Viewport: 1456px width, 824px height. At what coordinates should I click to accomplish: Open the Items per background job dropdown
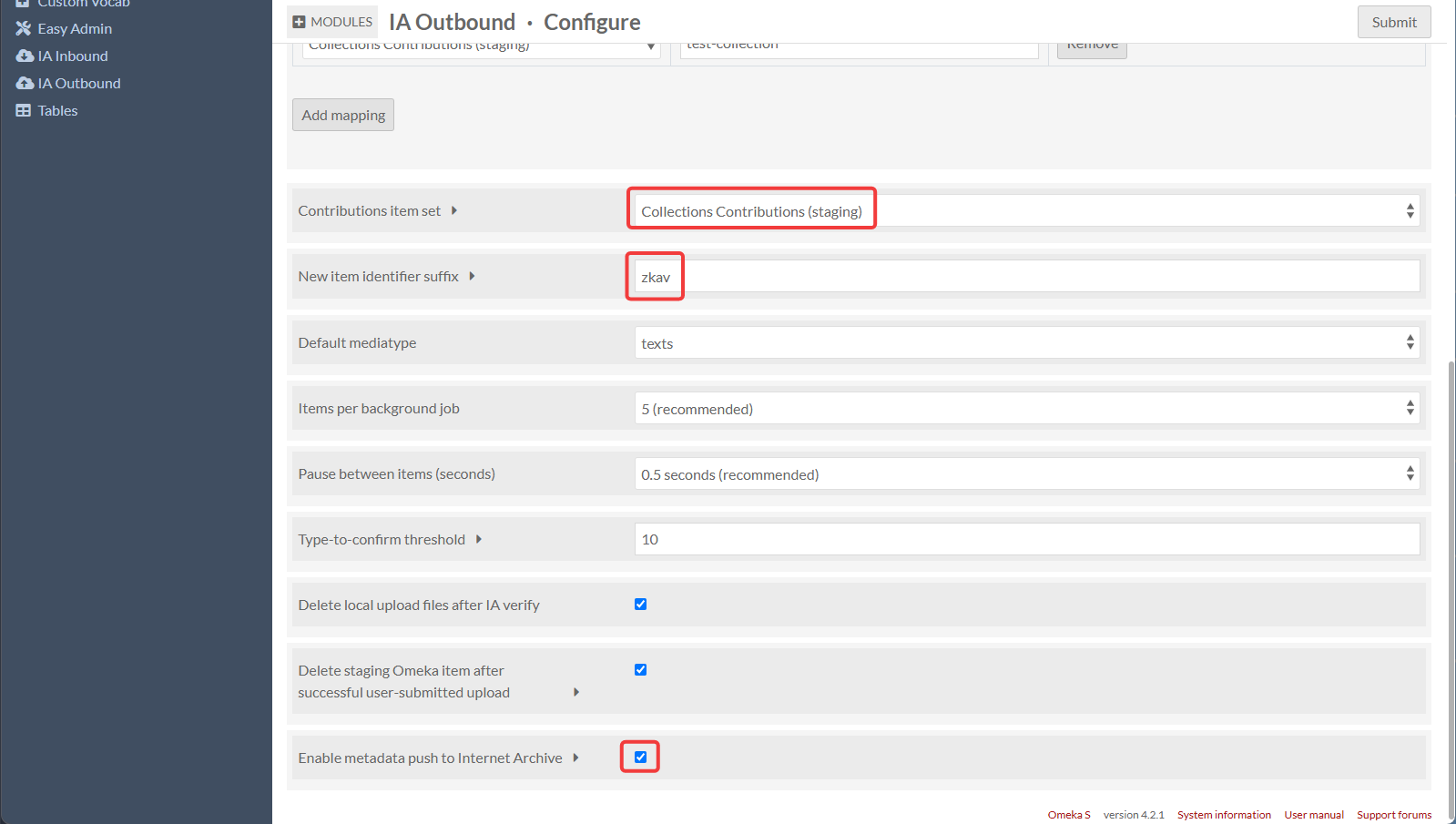point(1027,409)
